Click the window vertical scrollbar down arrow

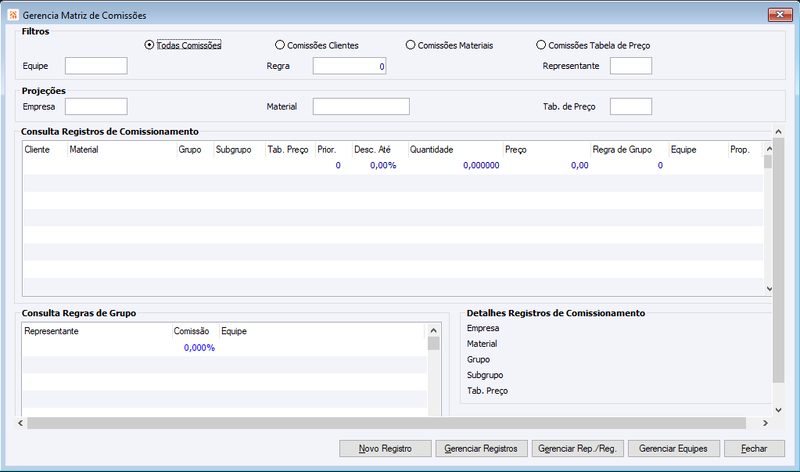click(779, 410)
